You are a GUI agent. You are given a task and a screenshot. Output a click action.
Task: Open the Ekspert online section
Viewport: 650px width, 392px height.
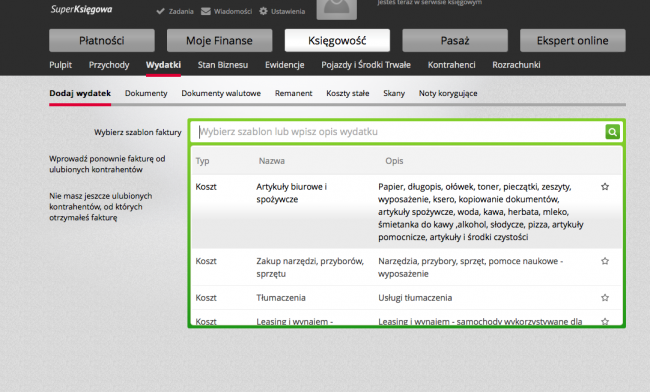pyautogui.click(x=572, y=40)
